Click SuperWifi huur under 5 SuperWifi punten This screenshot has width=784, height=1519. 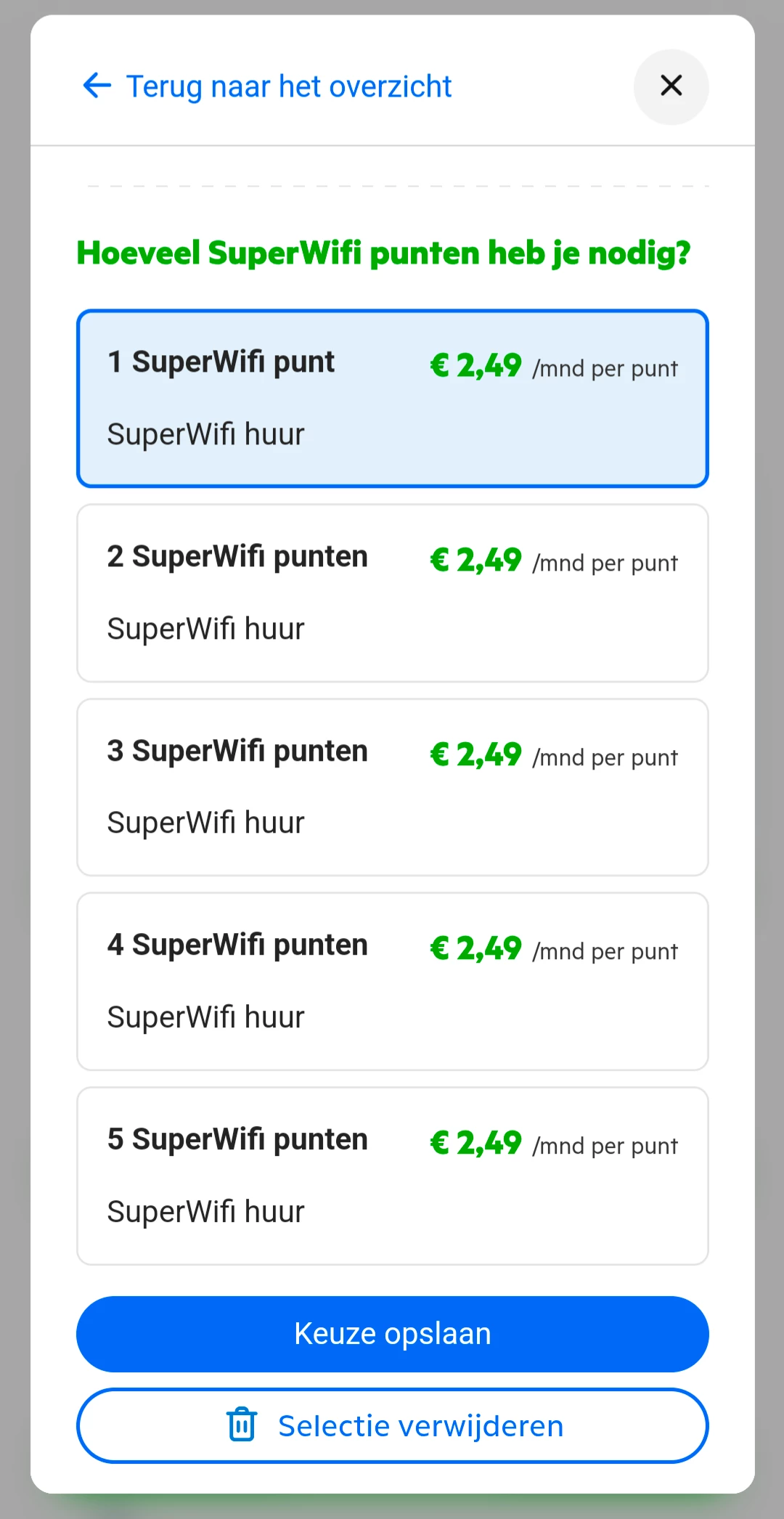pyautogui.click(x=205, y=1212)
